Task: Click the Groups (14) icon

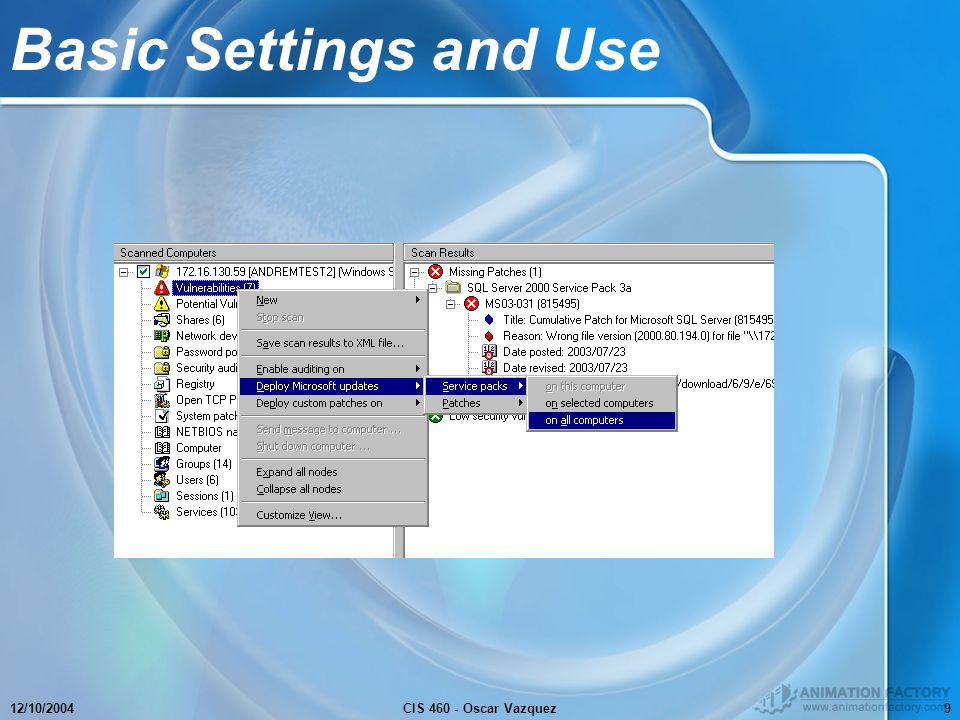Action: coord(162,463)
